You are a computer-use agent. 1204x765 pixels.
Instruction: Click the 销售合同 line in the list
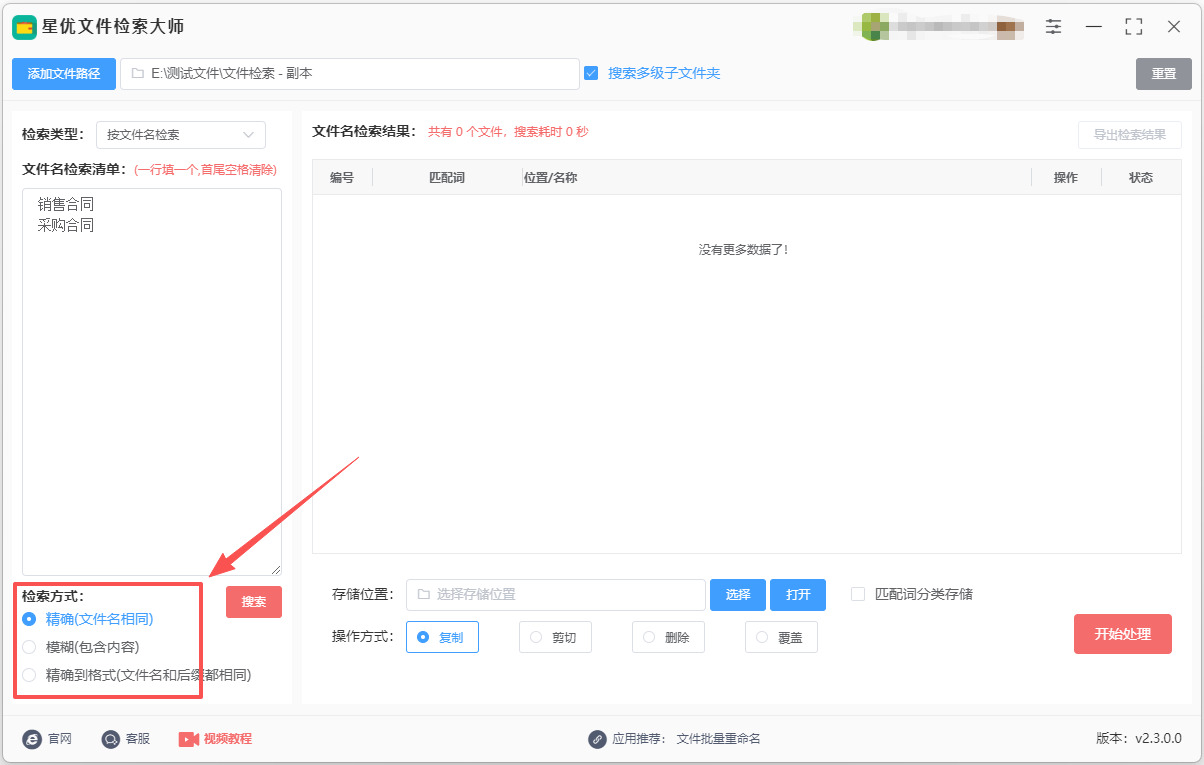tap(66, 204)
